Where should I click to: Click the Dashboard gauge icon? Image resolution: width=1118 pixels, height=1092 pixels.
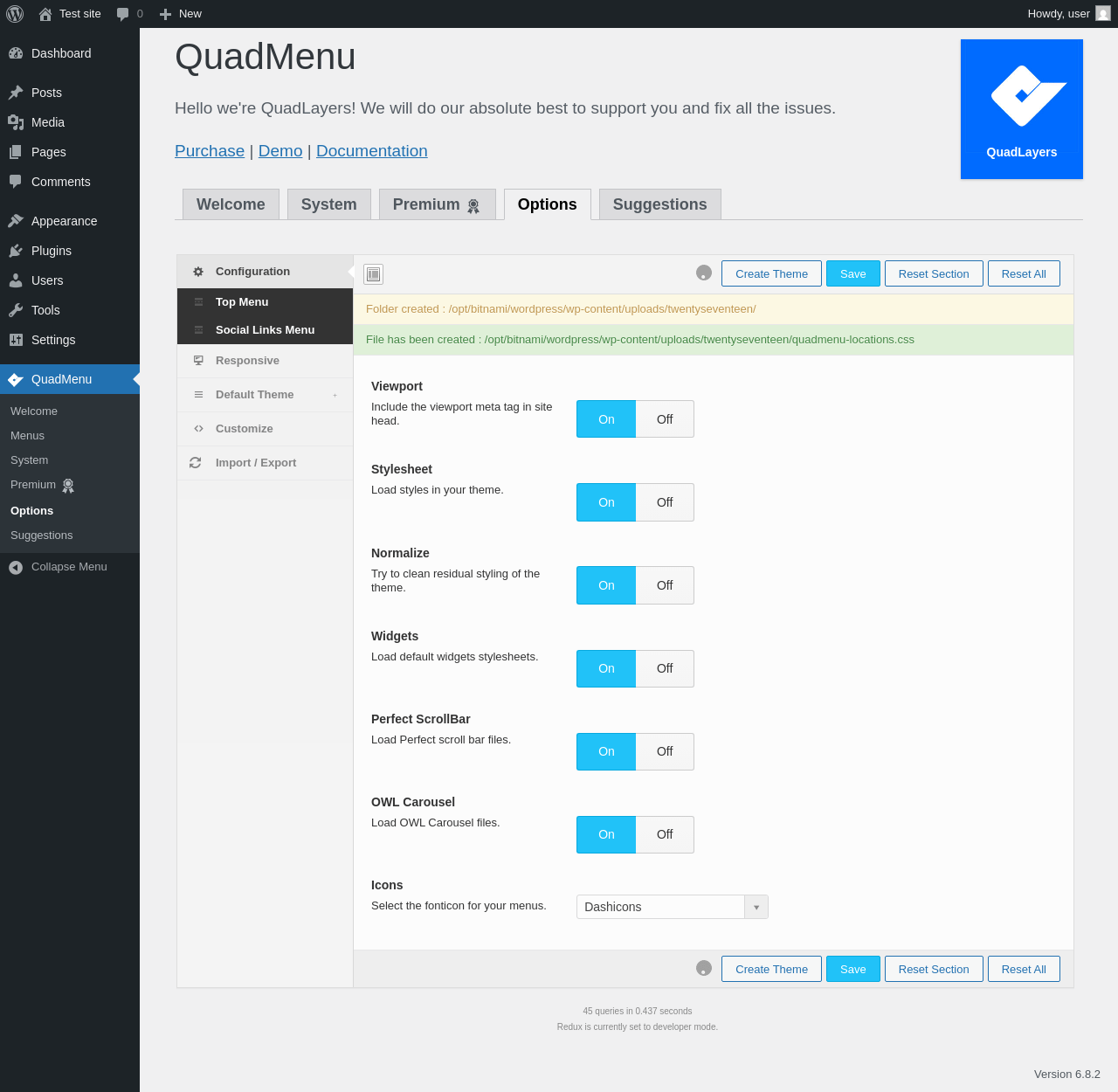point(16,53)
